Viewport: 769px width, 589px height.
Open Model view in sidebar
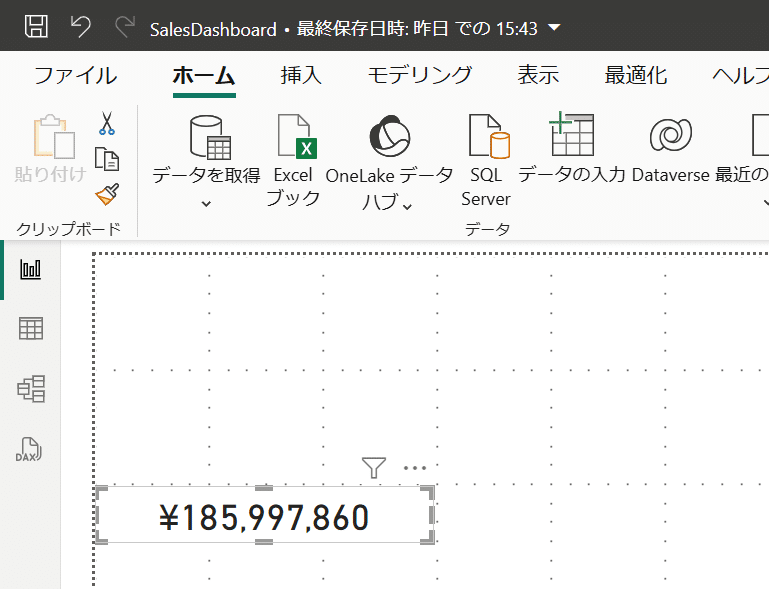pos(31,389)
